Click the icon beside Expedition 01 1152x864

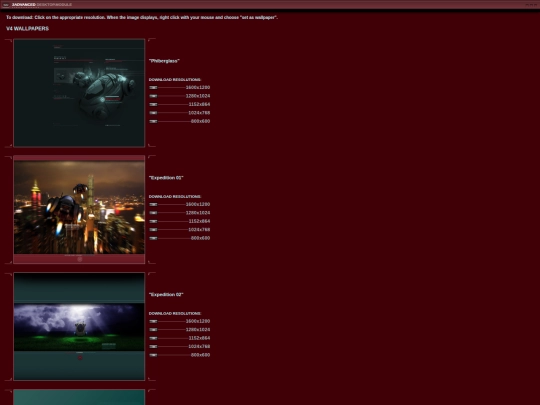click(153, 221)
